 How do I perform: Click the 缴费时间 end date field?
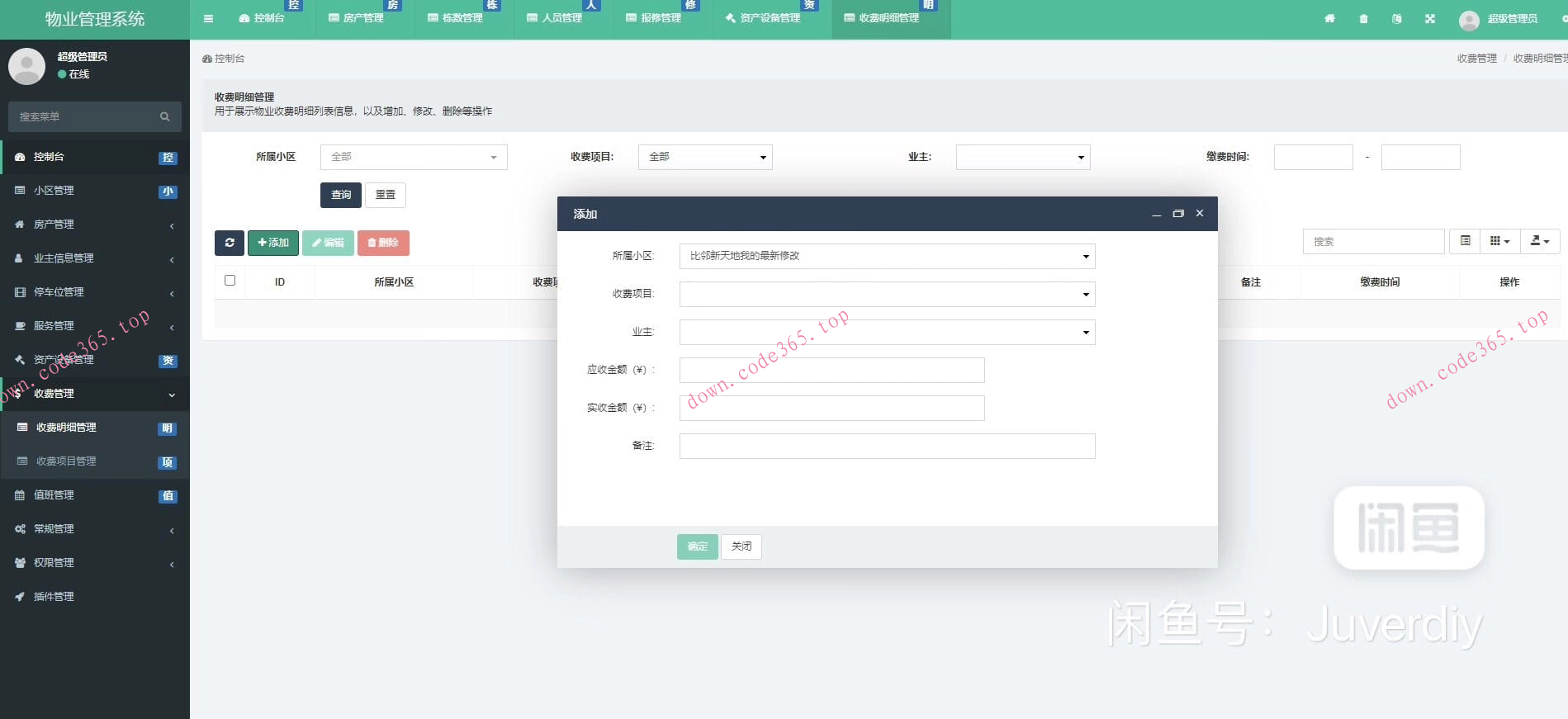coord(1421,157)
